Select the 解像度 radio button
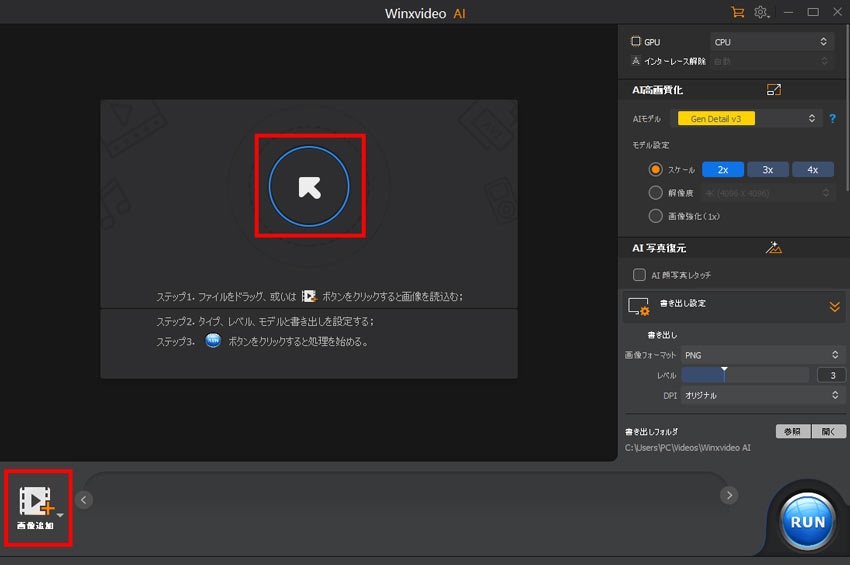 click(655, 192)
